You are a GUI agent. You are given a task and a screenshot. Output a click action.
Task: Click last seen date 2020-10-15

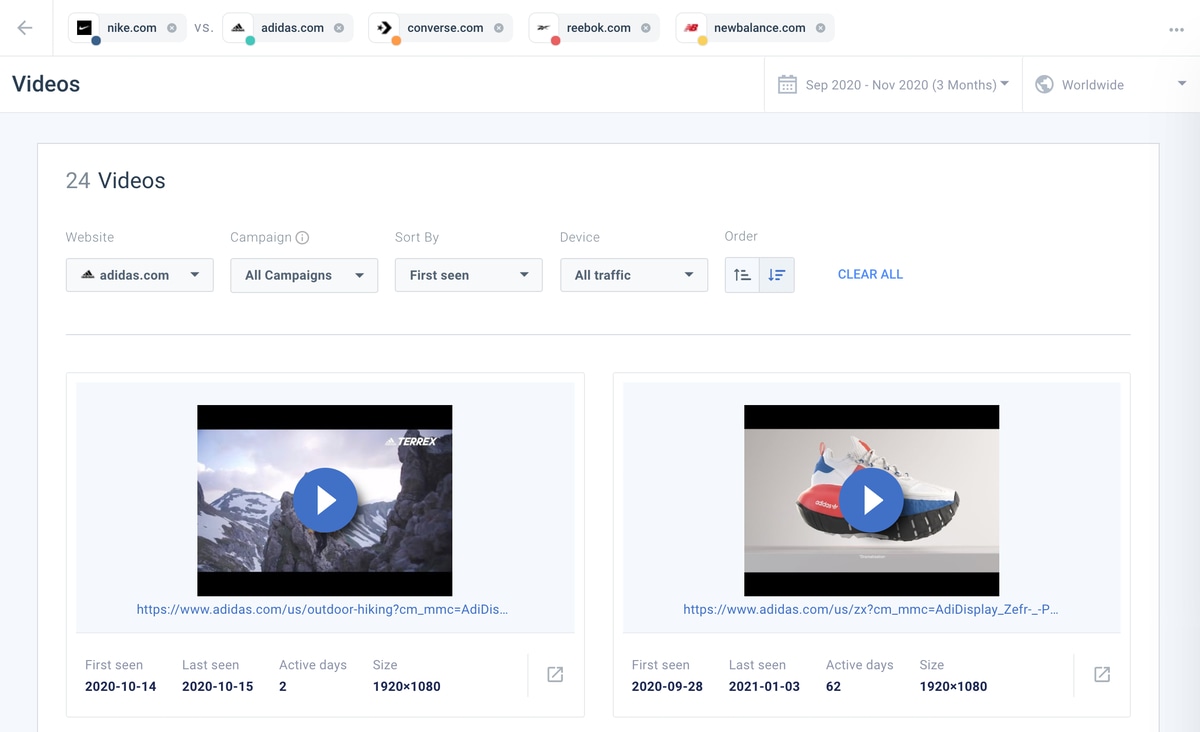coord(218,687)
